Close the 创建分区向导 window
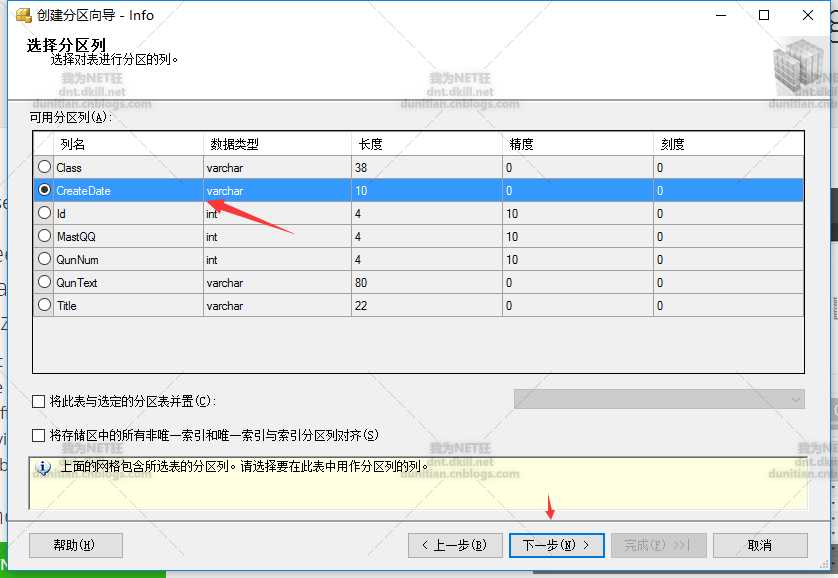The width and height of the screenshot is (838, 578). (x=808, y=15)
